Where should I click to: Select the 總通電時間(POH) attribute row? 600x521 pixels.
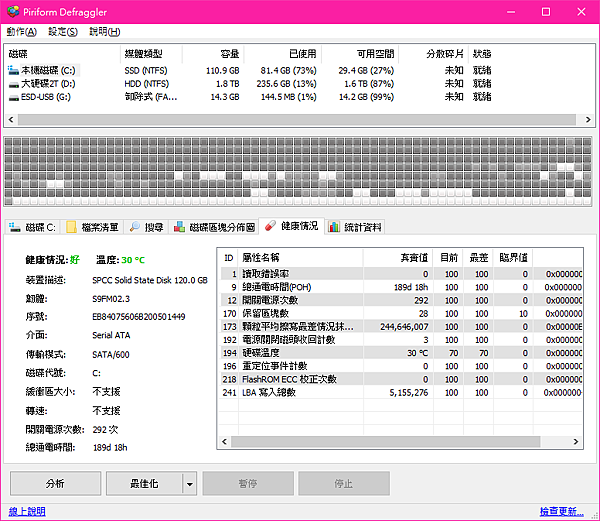pyautogui.click(x=401, y=287)
